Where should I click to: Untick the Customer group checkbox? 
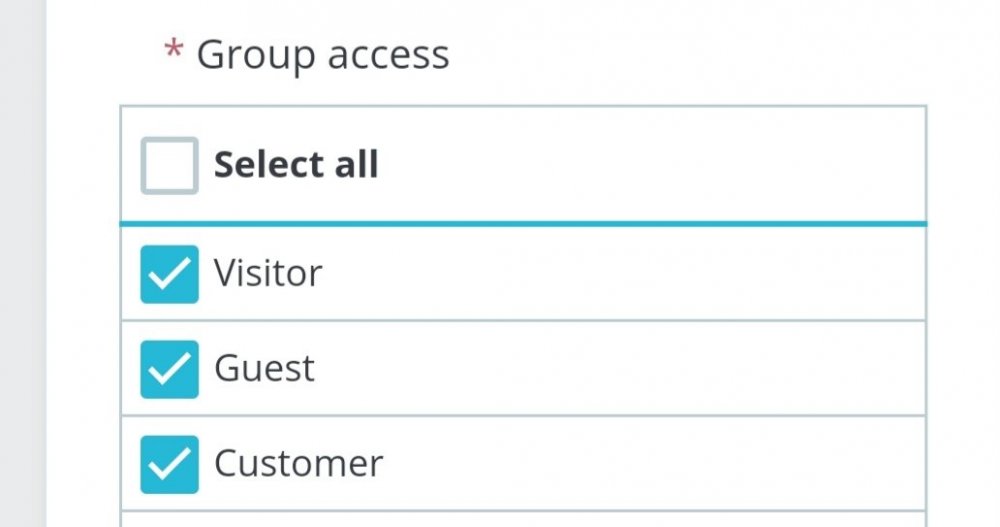pos(169,464)
